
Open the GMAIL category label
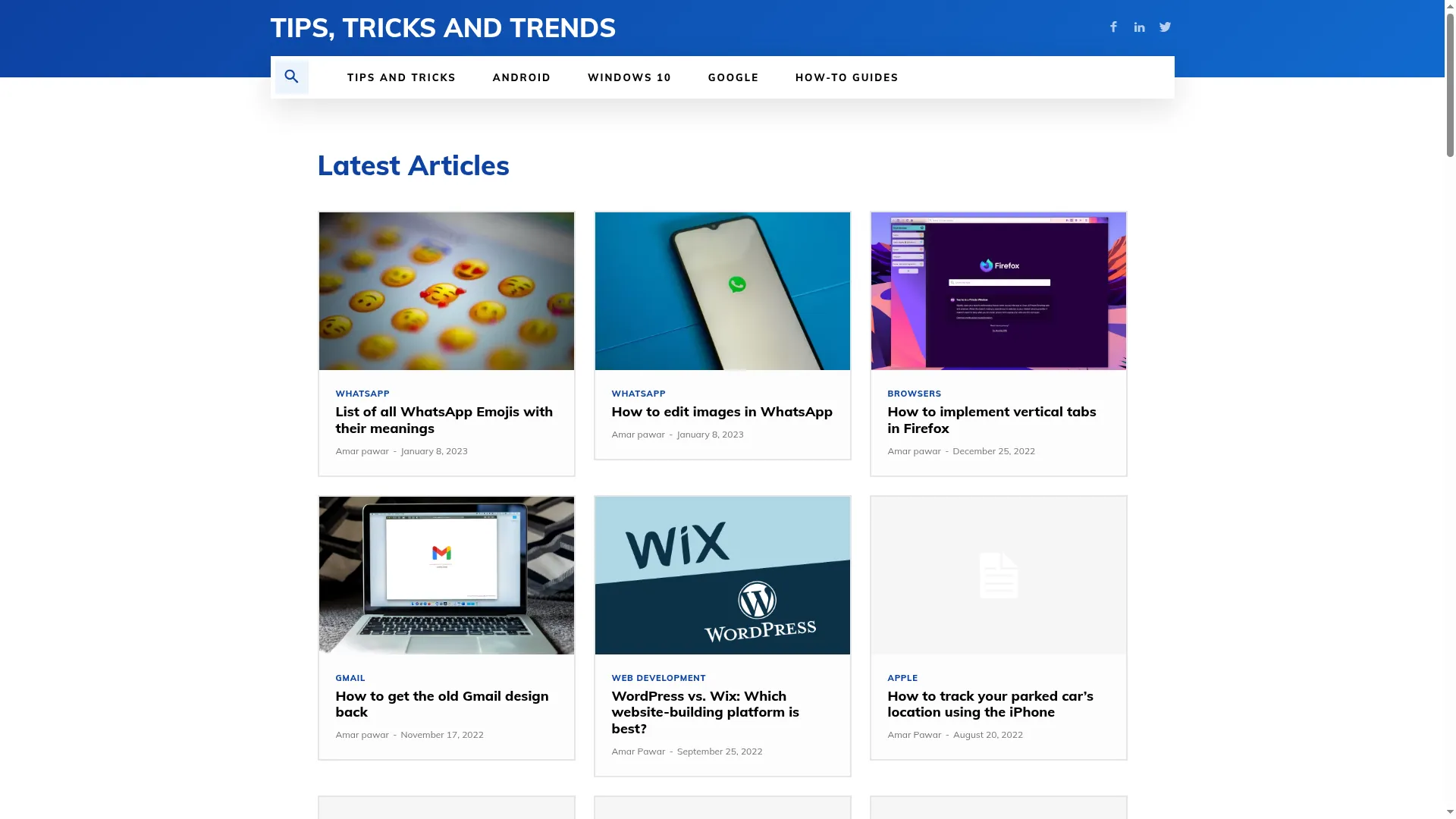click(350, 678)
